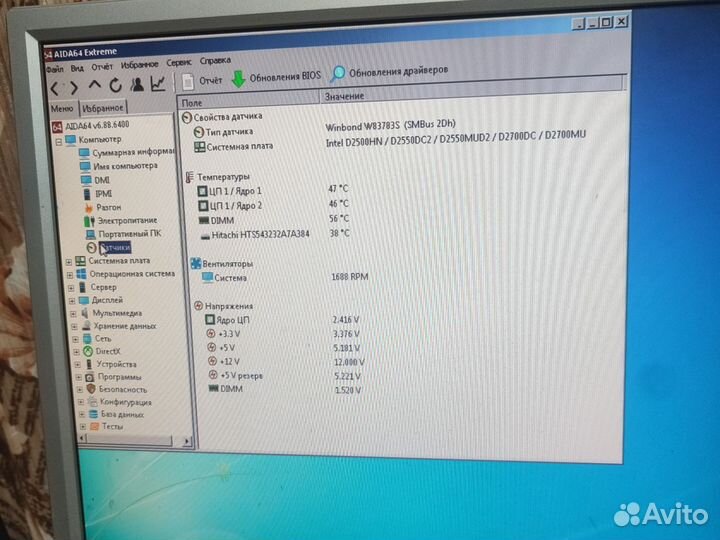Switch to the Избранное tab
The image size is (720, 540).
pos(102,107)
